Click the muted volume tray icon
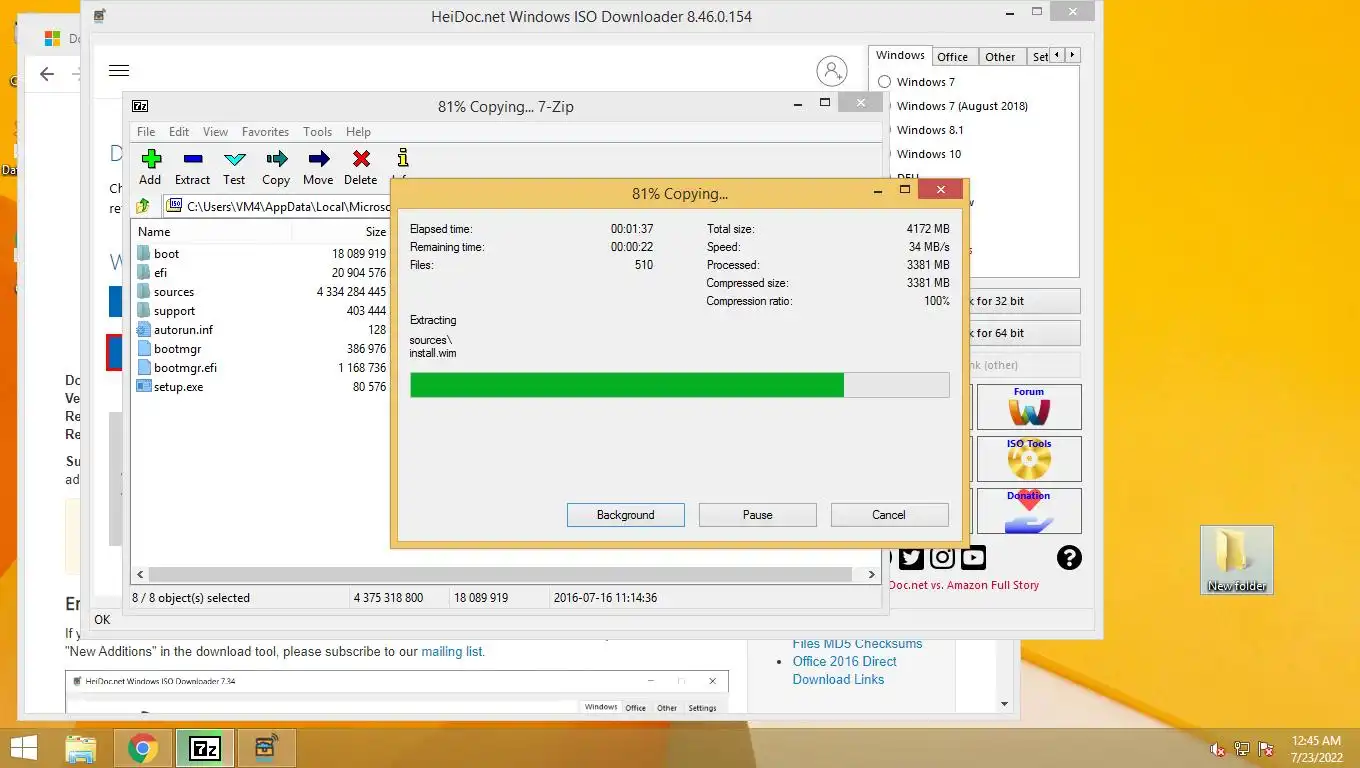This screenshot has width=1360, height=768. (x=1218, y=748)
